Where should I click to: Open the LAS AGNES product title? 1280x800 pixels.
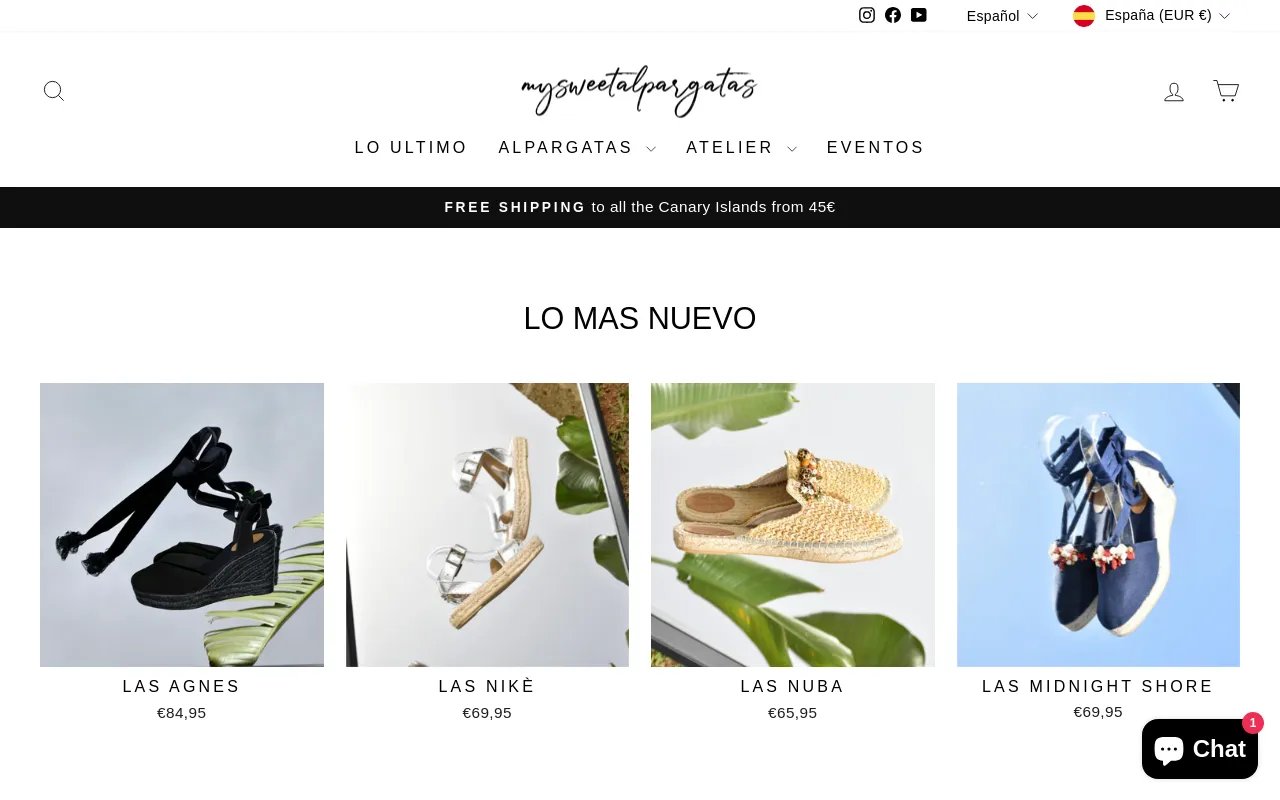(x=182, y=687)
